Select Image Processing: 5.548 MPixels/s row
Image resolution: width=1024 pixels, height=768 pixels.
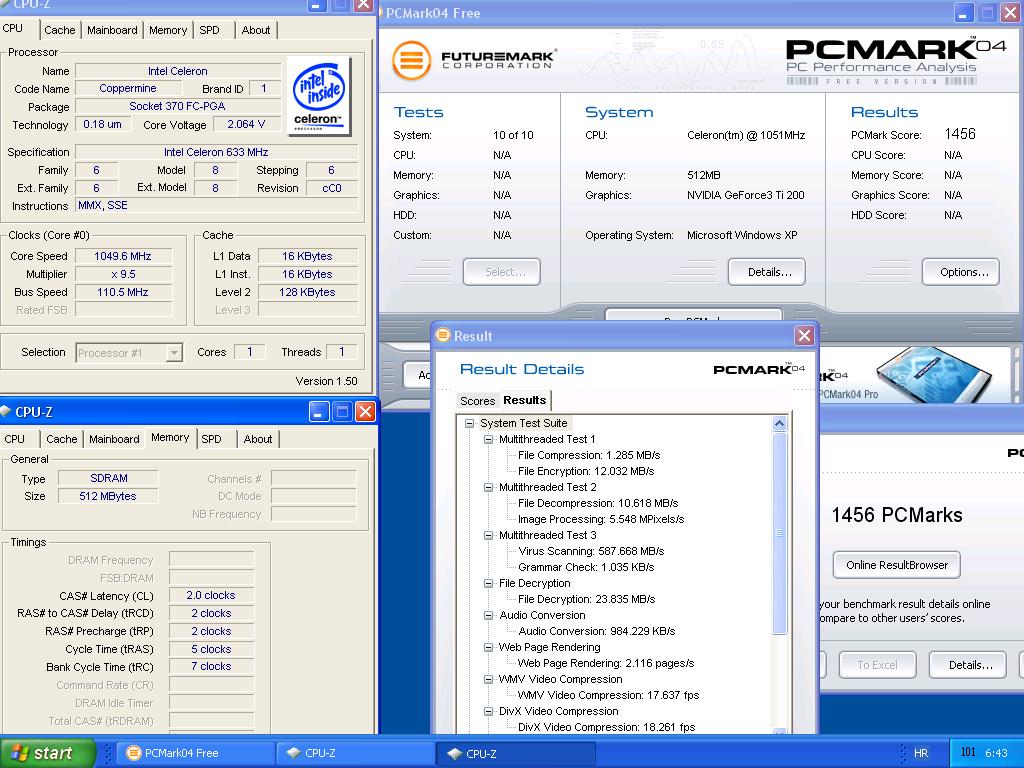click(601, 519)
